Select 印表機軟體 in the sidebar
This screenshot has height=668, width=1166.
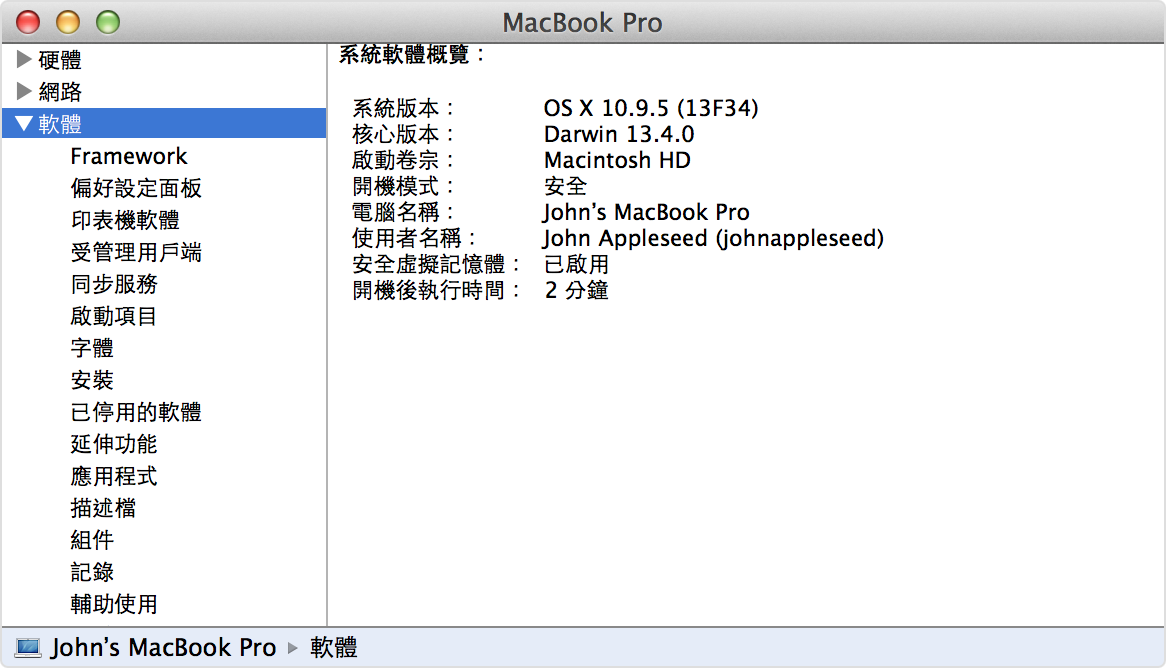pos(125,220)
